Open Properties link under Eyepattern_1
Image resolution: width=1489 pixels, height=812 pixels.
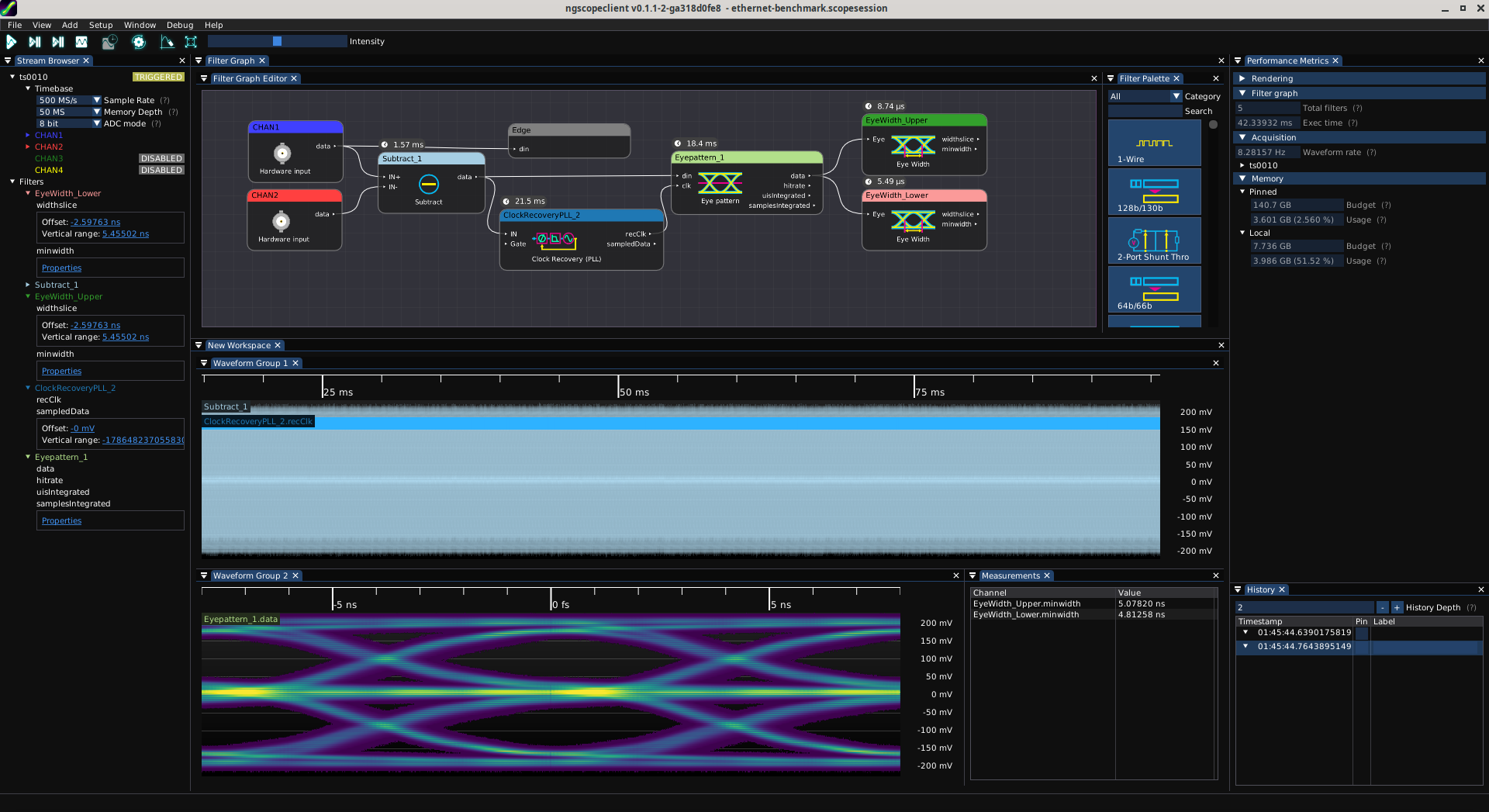point(61,521)
